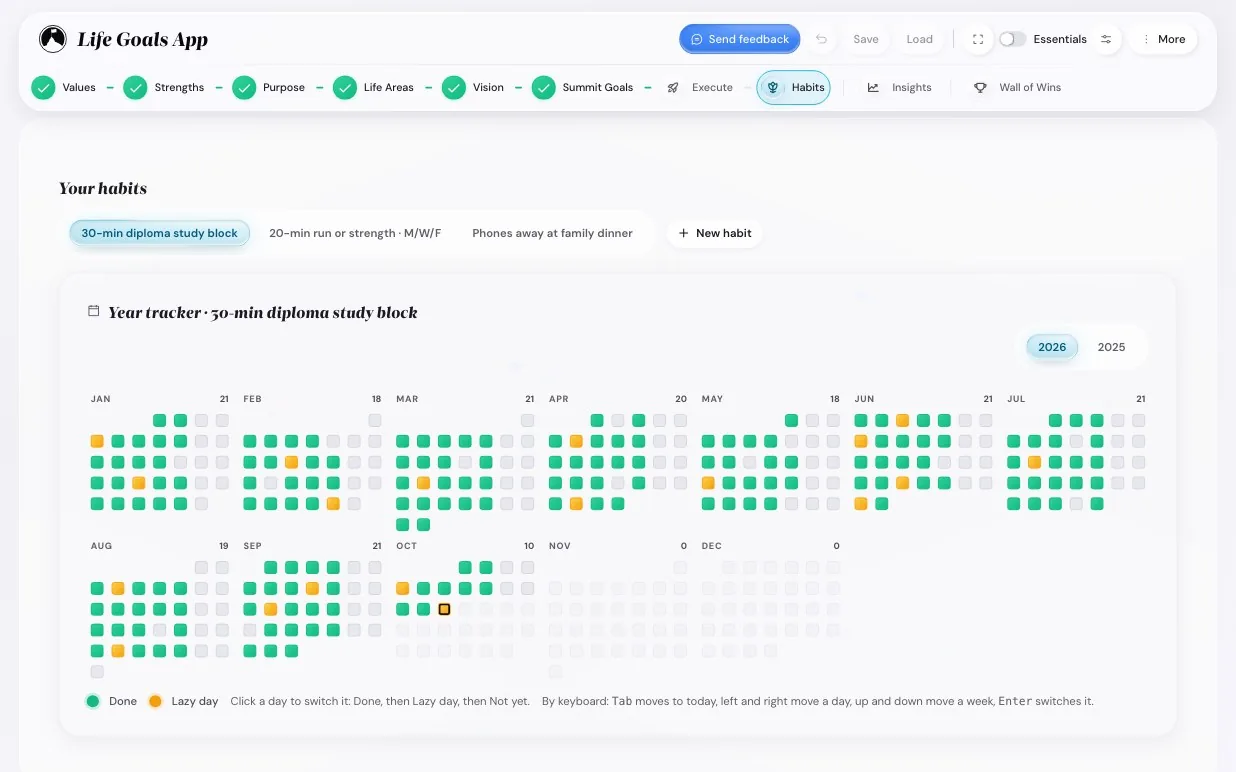The image size is (1236, 772).
Task: Select the 2026 year view
Action: pyautogui.click(x=1052, y=347)
